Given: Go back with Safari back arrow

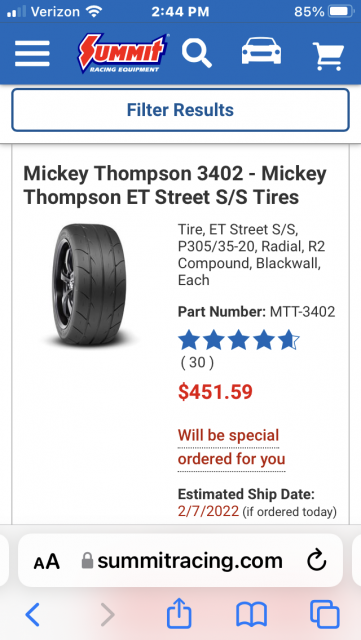Looking at the screenshot, I should tap(33, 614).
